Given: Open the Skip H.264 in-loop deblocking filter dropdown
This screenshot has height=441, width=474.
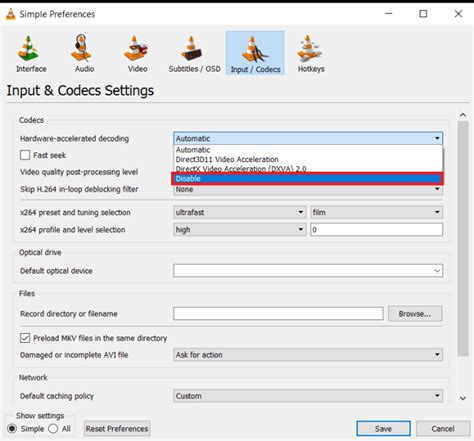Looking at the screenshot, I should click(308, 189).
